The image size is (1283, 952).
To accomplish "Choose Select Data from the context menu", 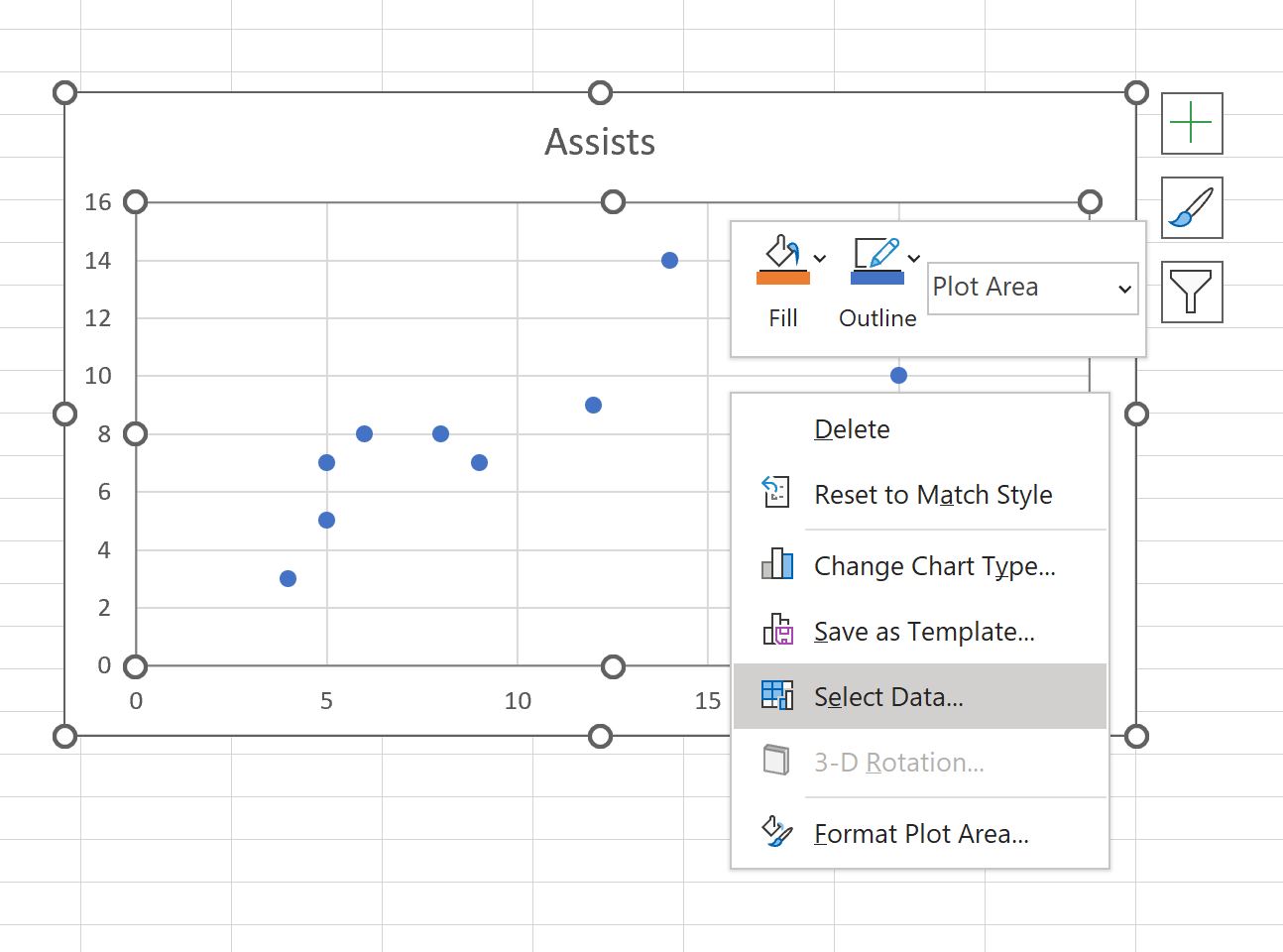I will click(889, 696).
